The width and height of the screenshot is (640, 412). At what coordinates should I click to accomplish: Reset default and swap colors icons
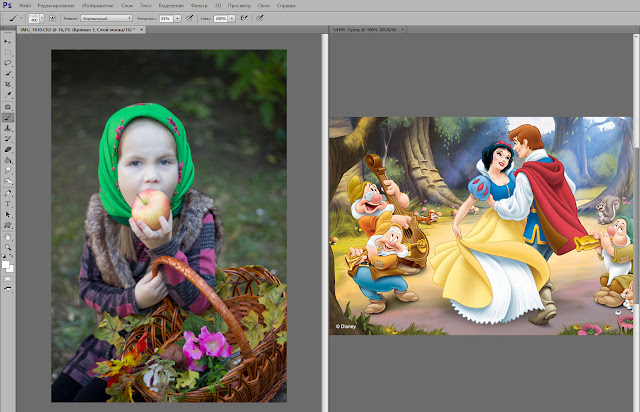(8, 256)
